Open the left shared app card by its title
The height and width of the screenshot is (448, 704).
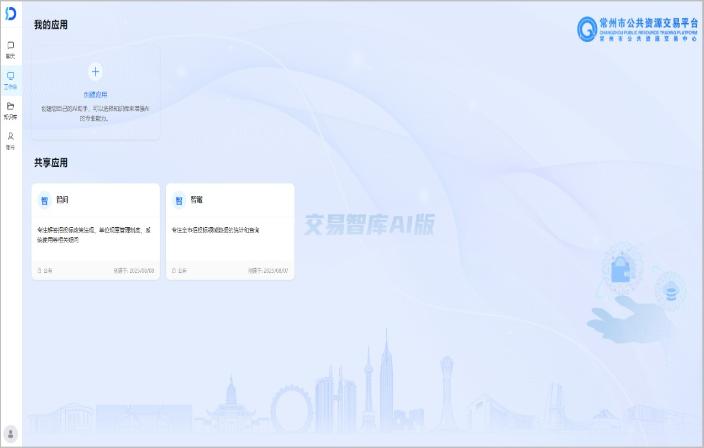point(63,200)
